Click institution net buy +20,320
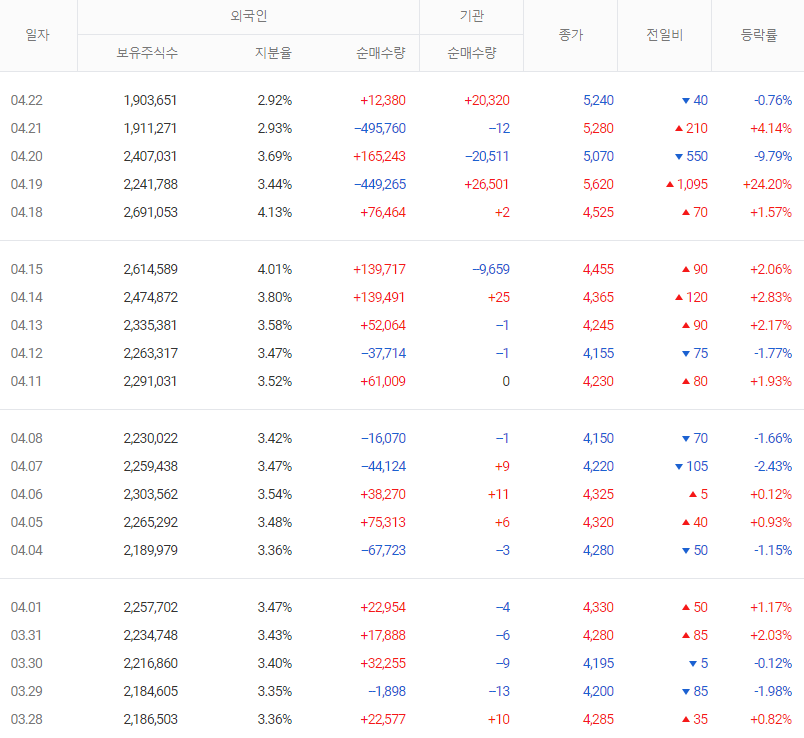 487,100
